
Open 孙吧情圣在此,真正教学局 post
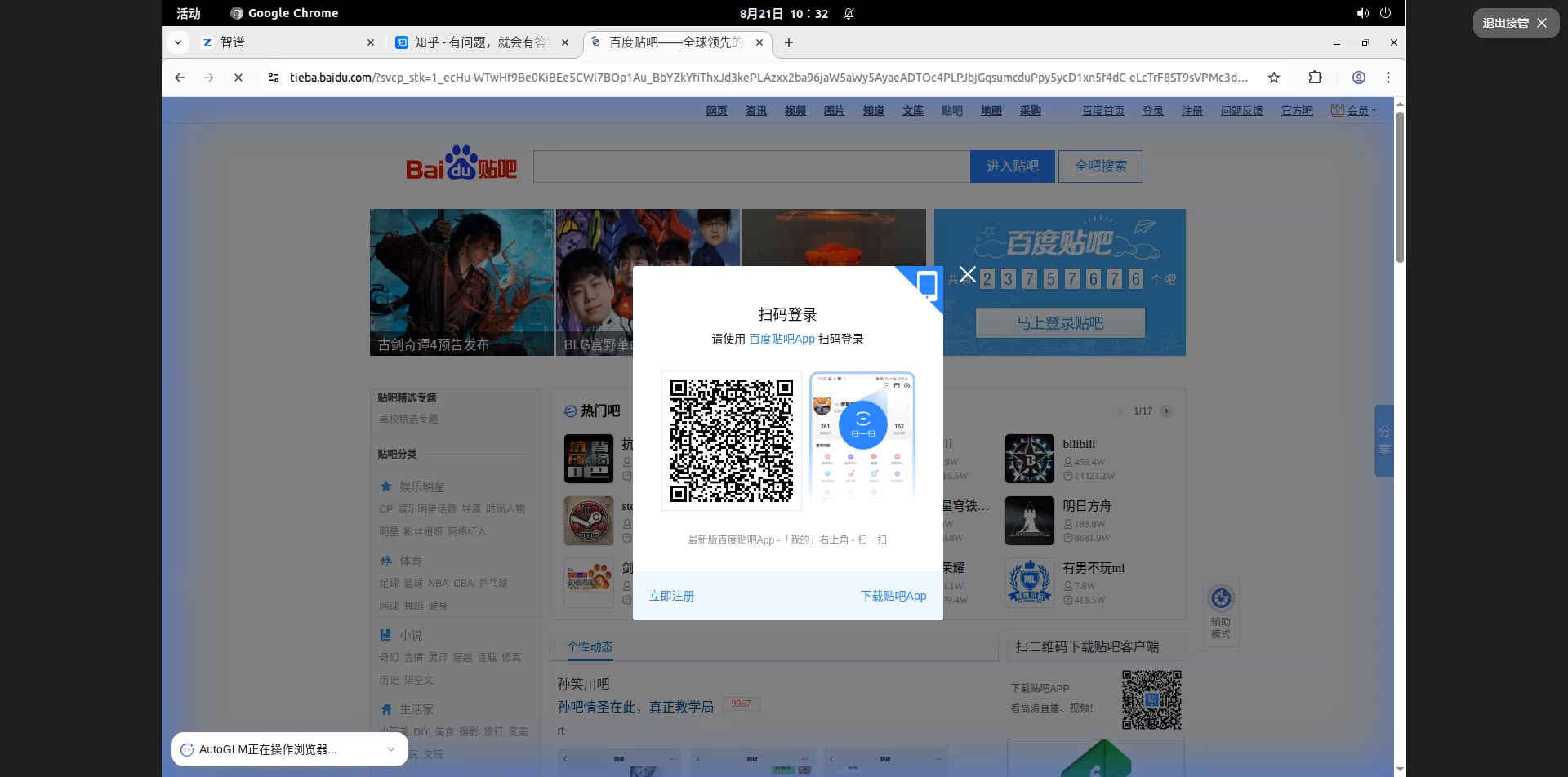(x=635, y=707)
